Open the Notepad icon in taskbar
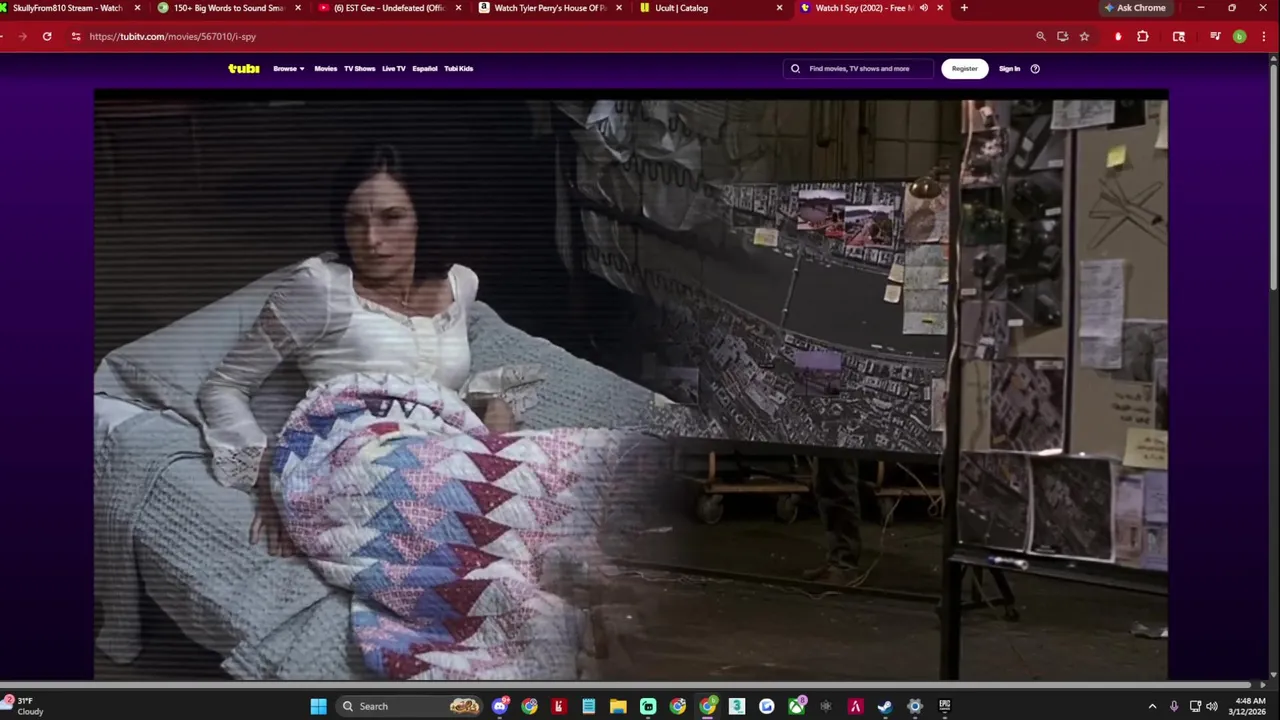The height and width of the screenshot is (720, 1280). [589, 706]
